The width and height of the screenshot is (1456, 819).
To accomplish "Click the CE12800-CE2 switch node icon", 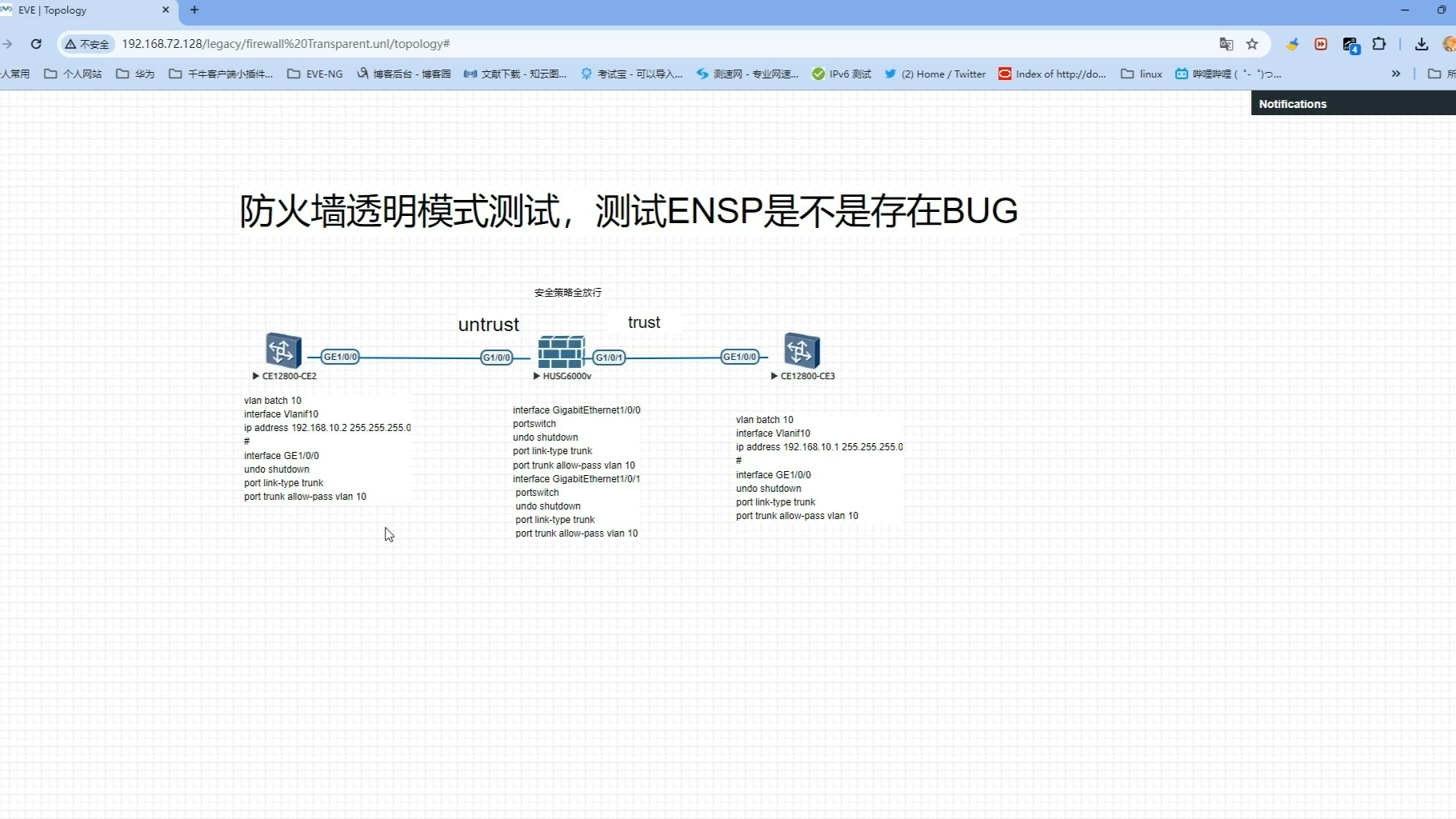I will pos(283,350).
